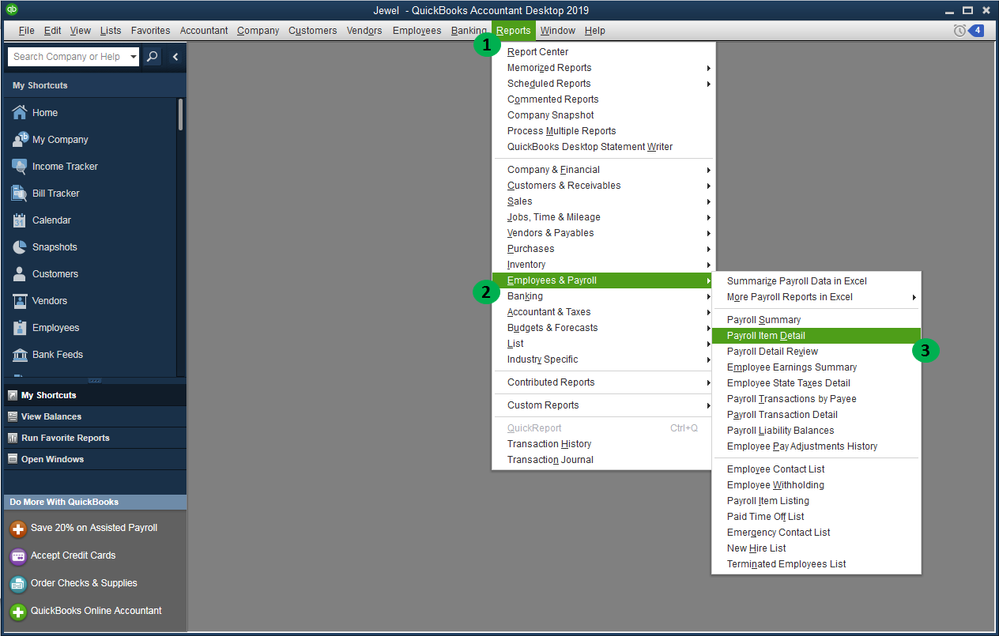
Task: Open the File menu
Action: [x=26, y=31]
